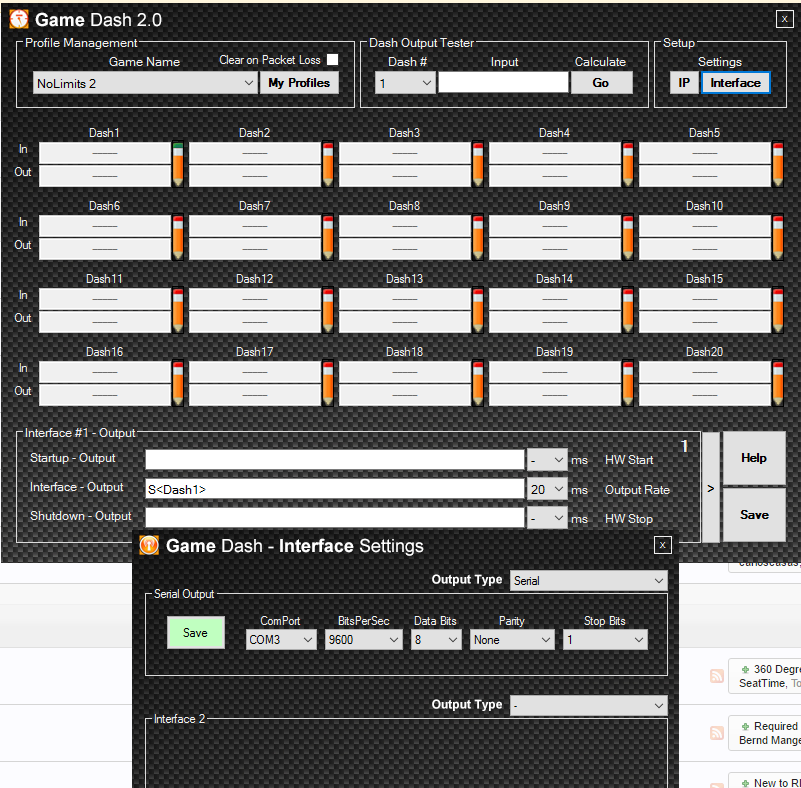
Task: Open the Parity dropdown showing None
Action: click(512, 639)
